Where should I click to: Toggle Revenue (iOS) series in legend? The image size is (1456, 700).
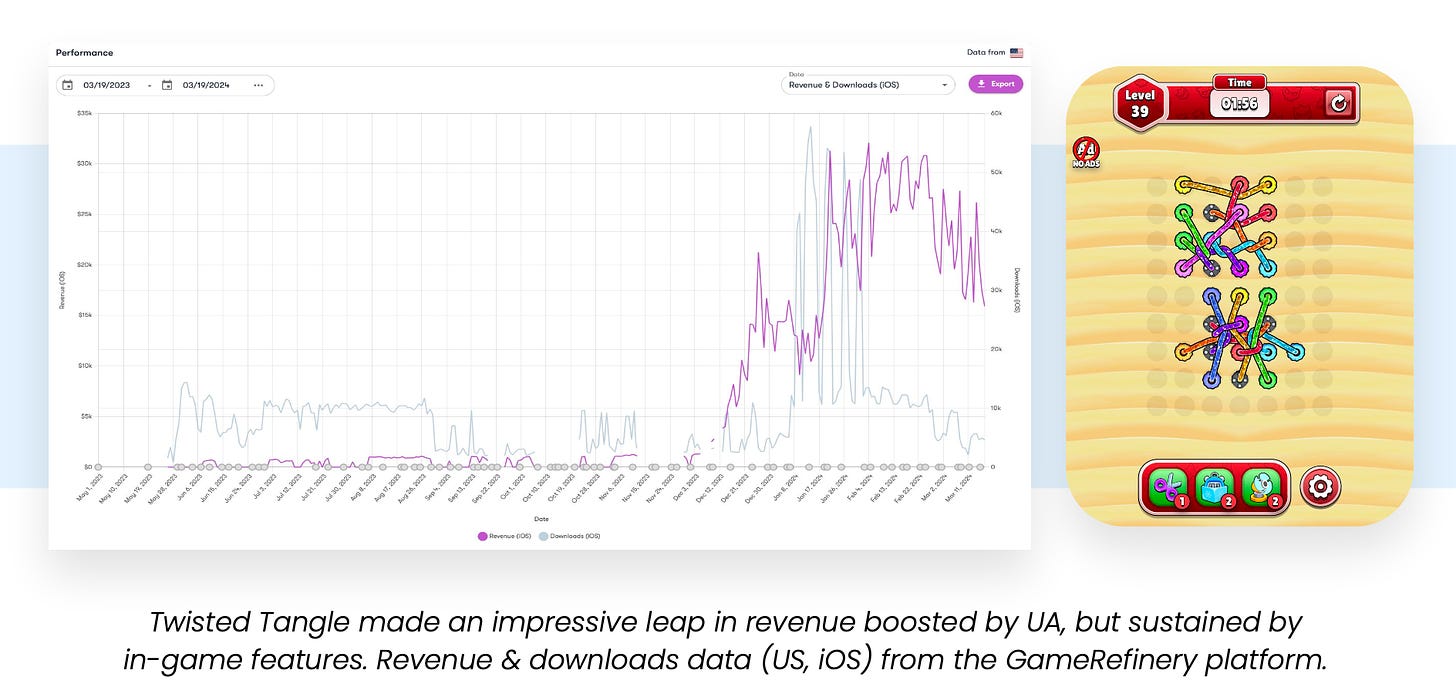pos(503,536)
